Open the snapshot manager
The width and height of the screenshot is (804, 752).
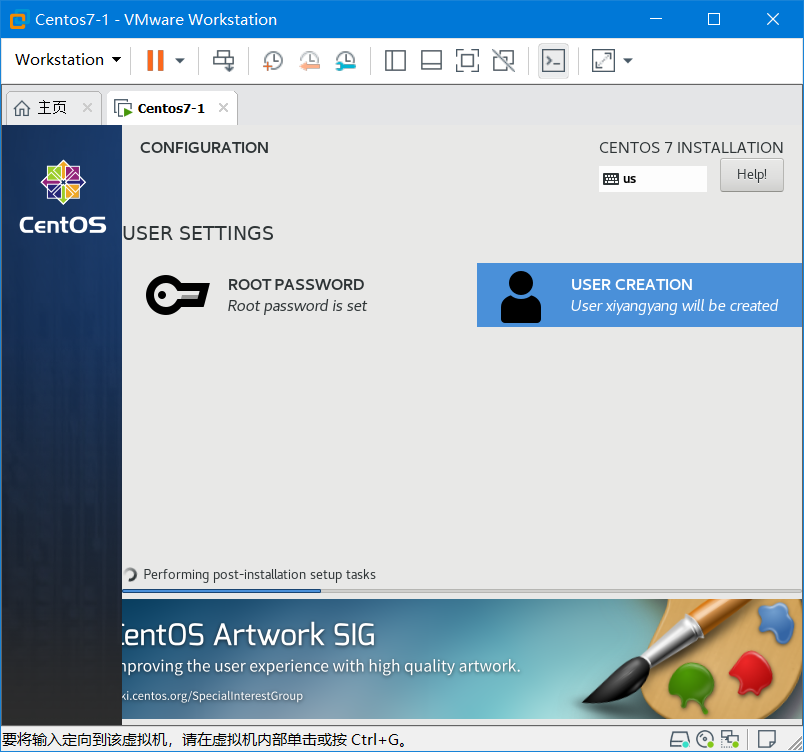coord(346,60)
